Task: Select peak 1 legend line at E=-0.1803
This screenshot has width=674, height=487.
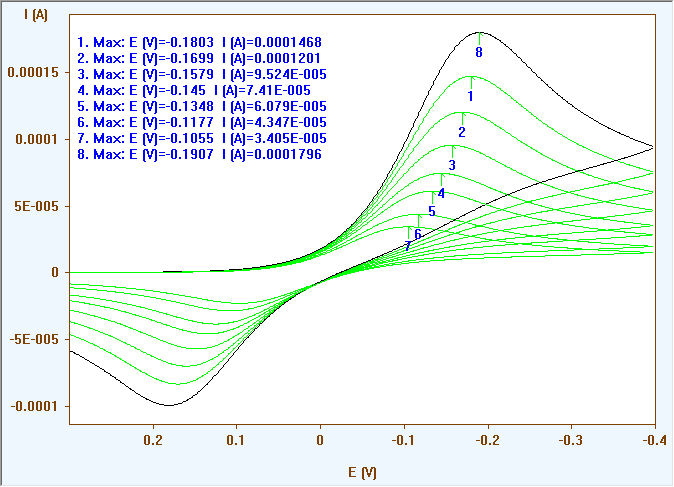Action: click(x=199, y=42)
